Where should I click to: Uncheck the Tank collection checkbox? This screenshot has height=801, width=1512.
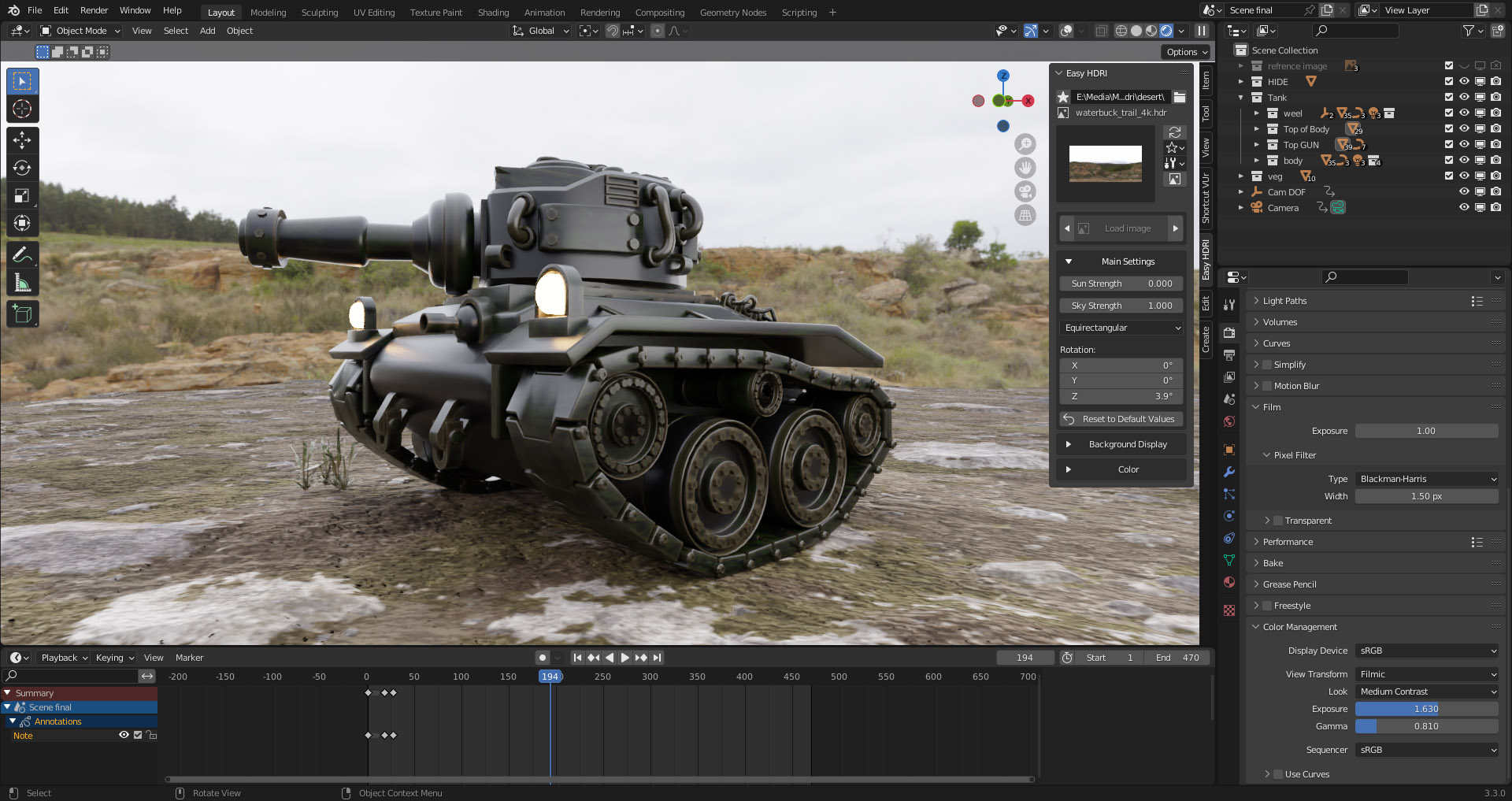(1447, 98)
